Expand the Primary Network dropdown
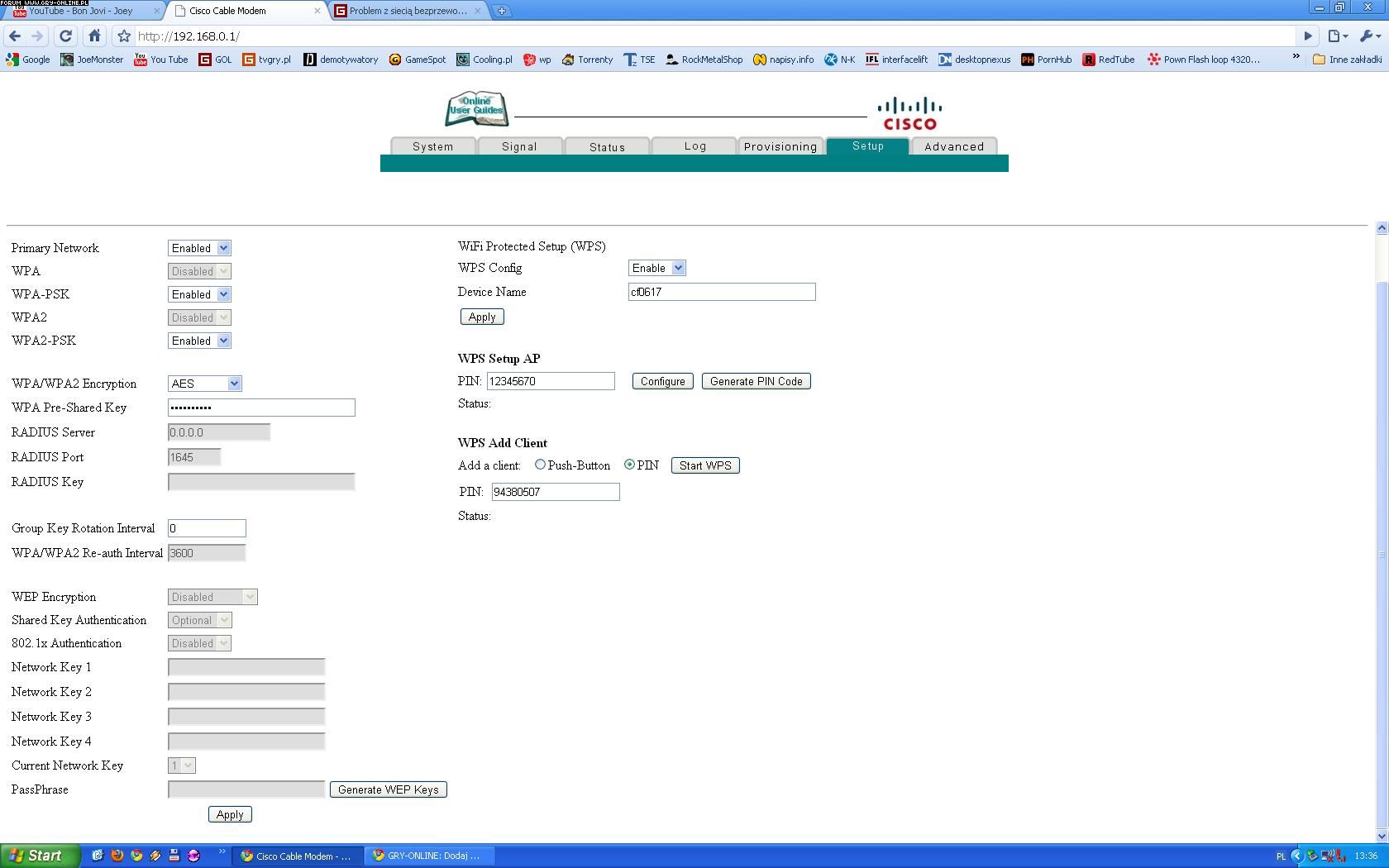 pos(199,248)
